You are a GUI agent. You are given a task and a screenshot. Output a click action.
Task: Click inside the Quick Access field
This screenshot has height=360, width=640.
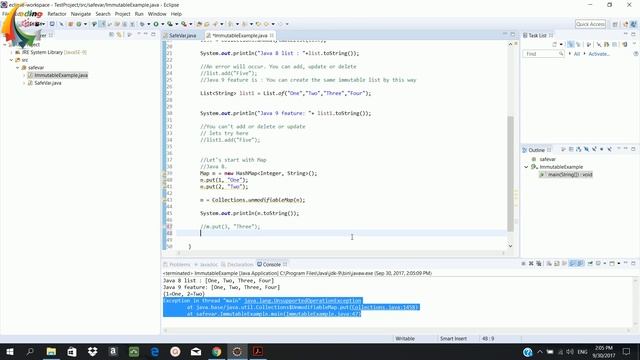point(590,24)
